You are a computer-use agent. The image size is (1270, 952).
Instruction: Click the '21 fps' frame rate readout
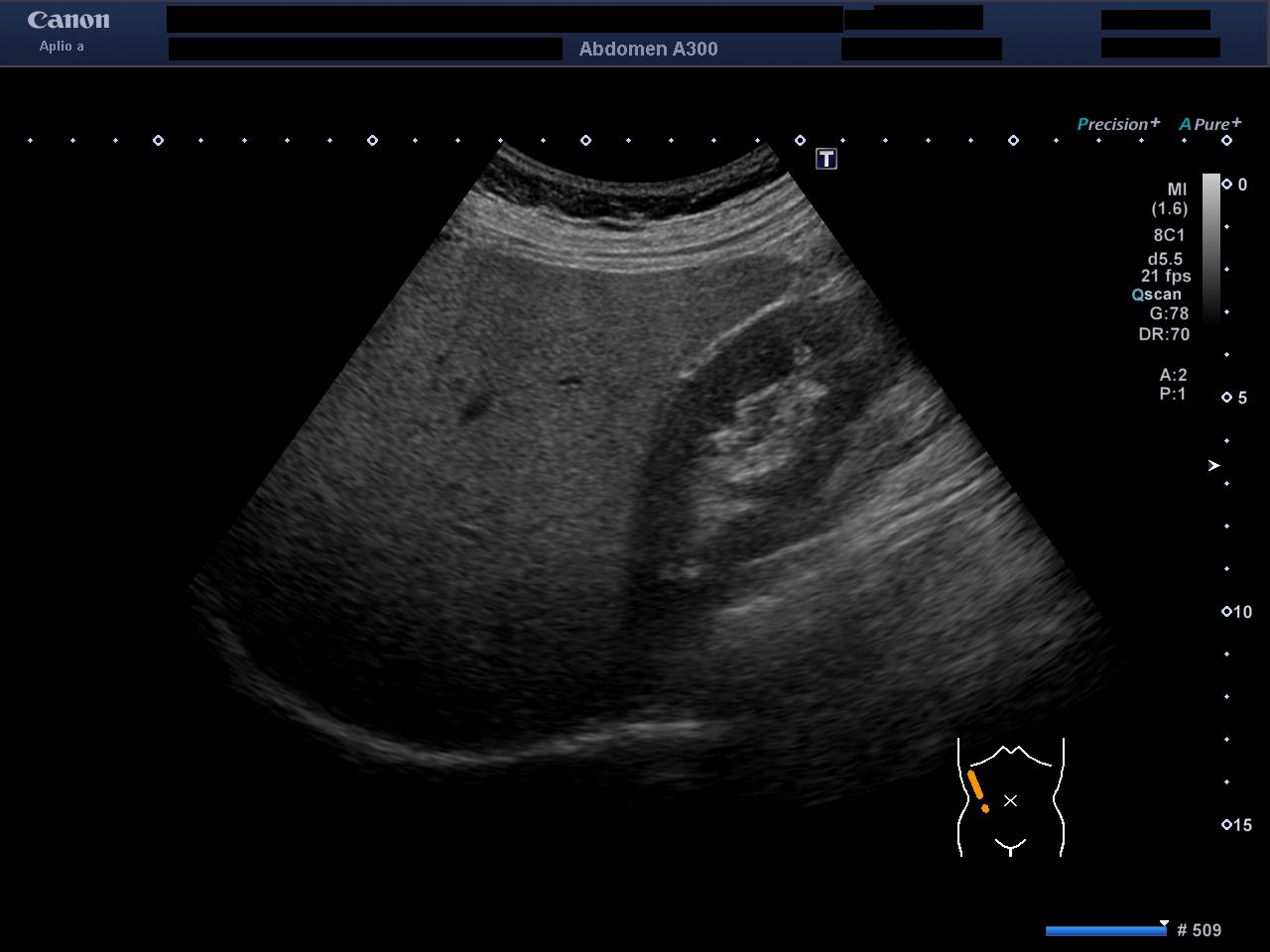1166,277
